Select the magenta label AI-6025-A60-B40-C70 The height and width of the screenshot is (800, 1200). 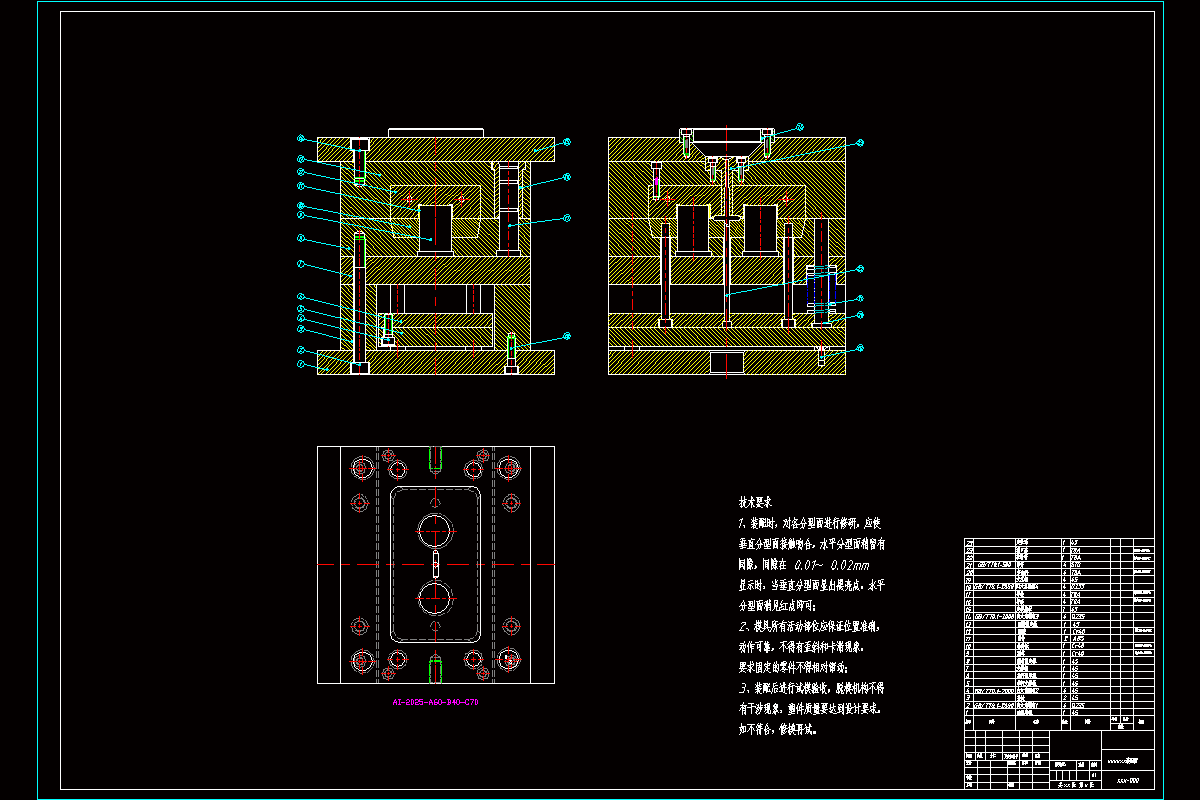[x=435, y=703]
